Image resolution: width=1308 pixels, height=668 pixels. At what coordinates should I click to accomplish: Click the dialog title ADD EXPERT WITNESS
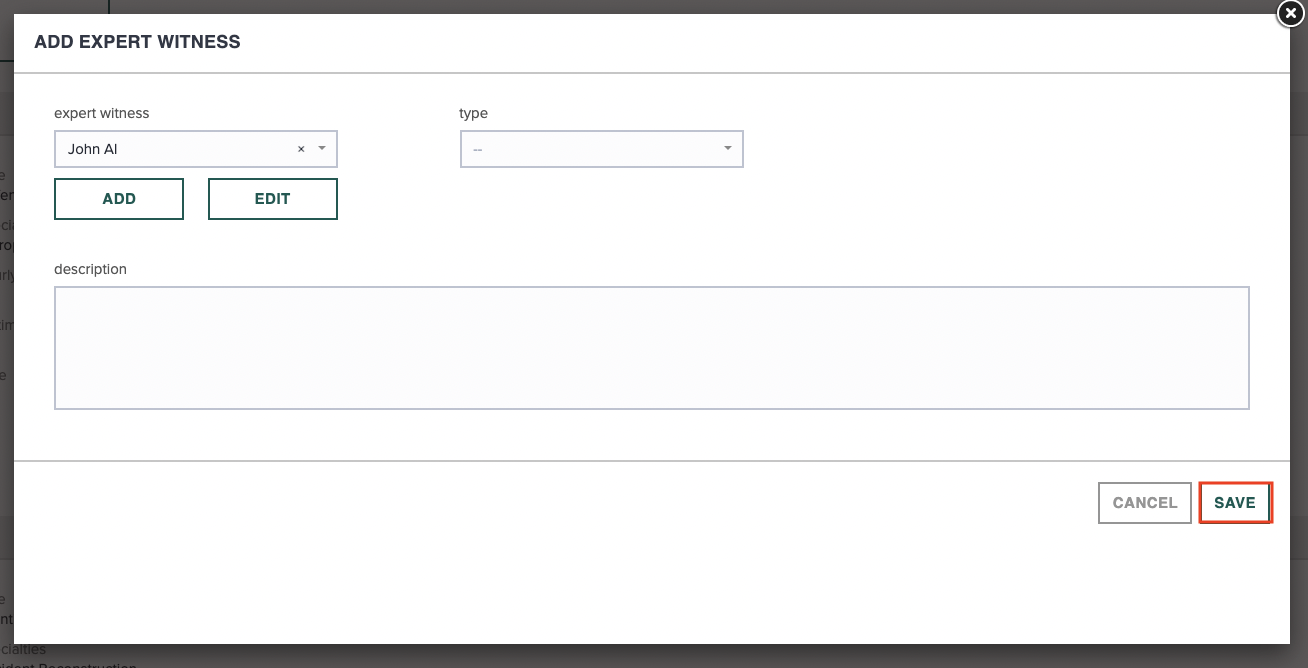[x=137, y=42]
